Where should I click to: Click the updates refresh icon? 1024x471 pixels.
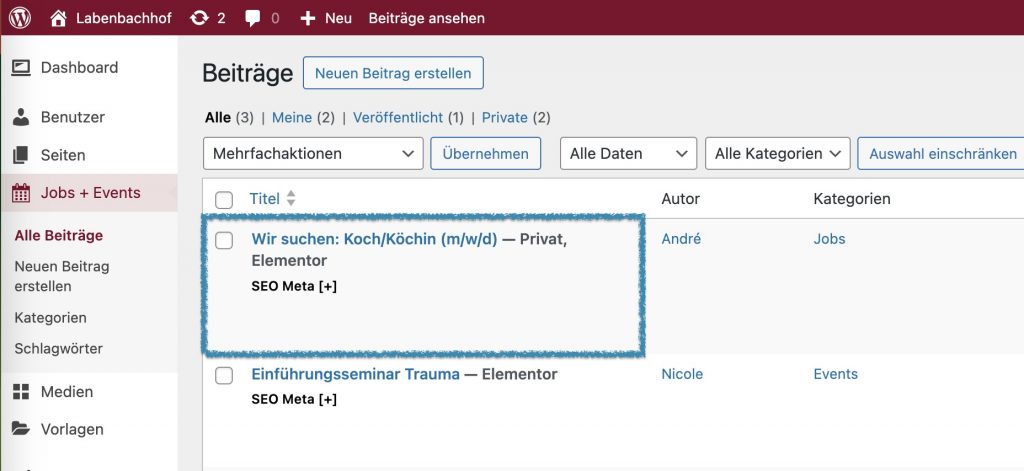200,18
